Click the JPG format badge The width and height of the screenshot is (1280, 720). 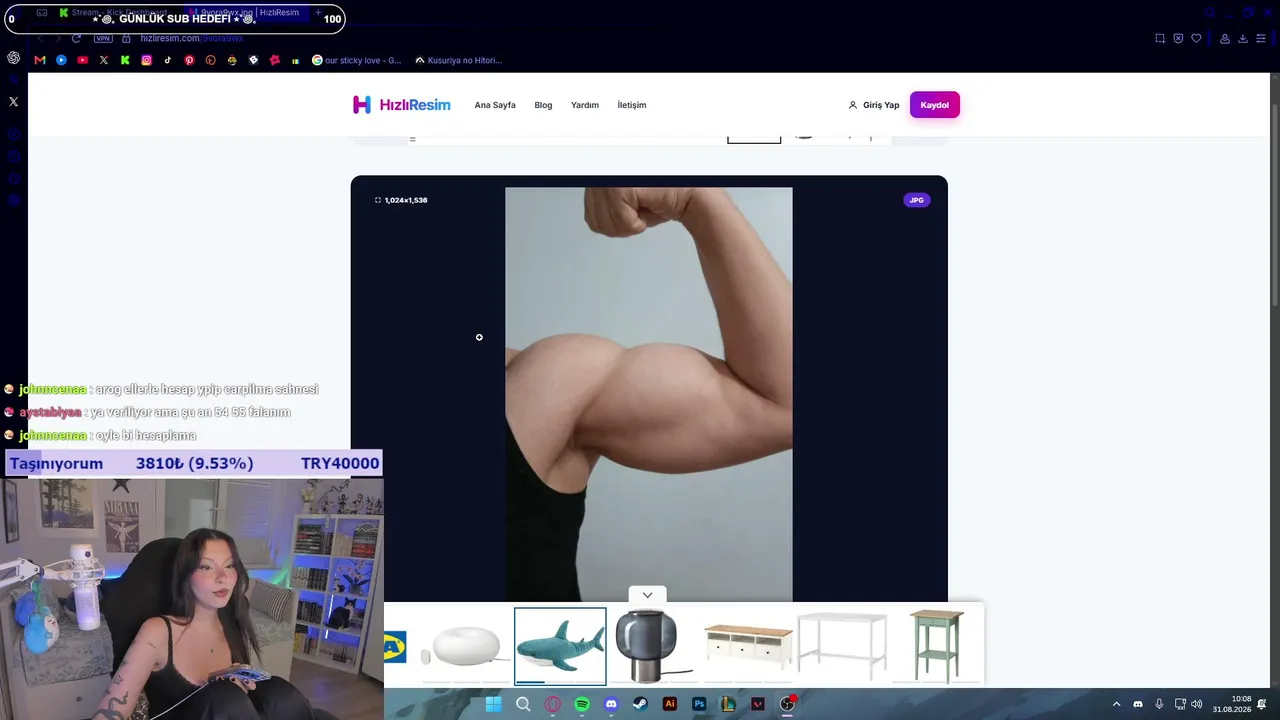point(916,200)
